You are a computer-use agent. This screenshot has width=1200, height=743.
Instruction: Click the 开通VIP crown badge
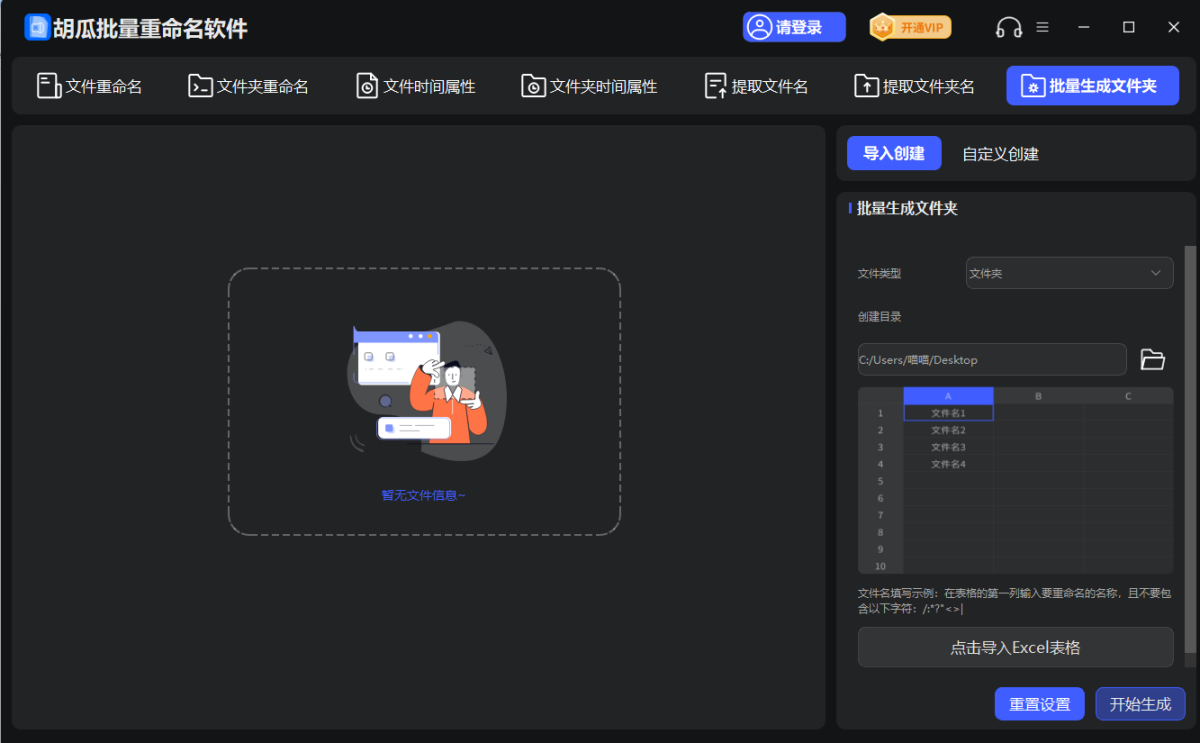[x=910, y=27]
